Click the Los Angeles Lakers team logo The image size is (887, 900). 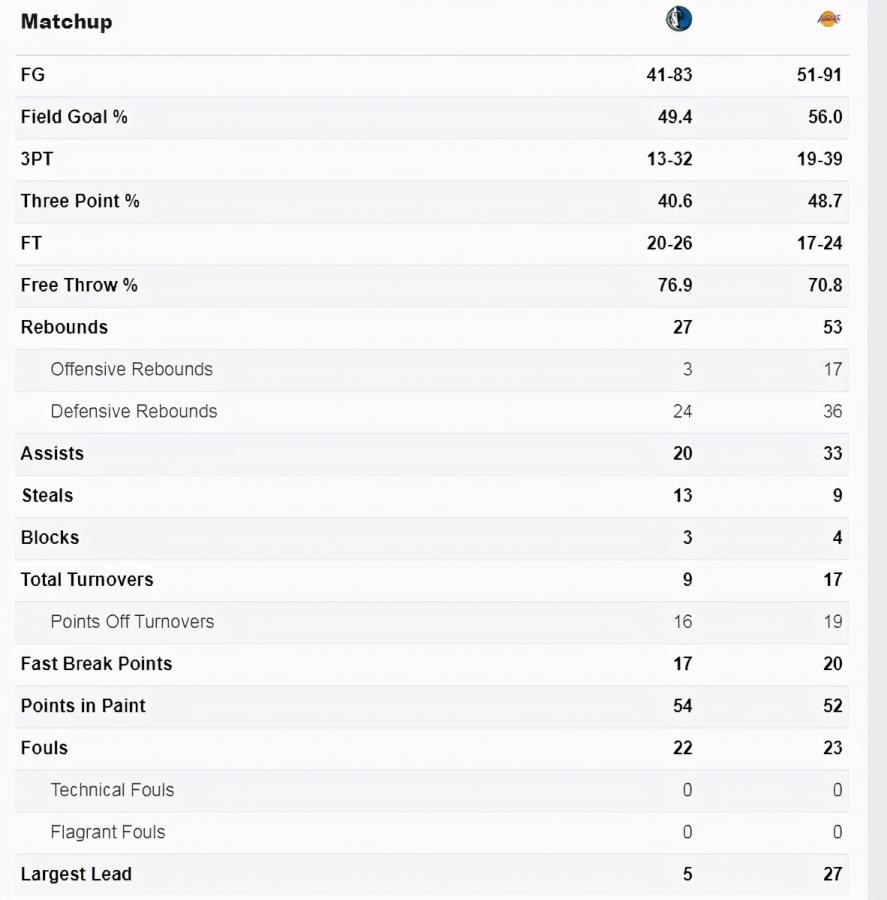click(x=829, y=19)
